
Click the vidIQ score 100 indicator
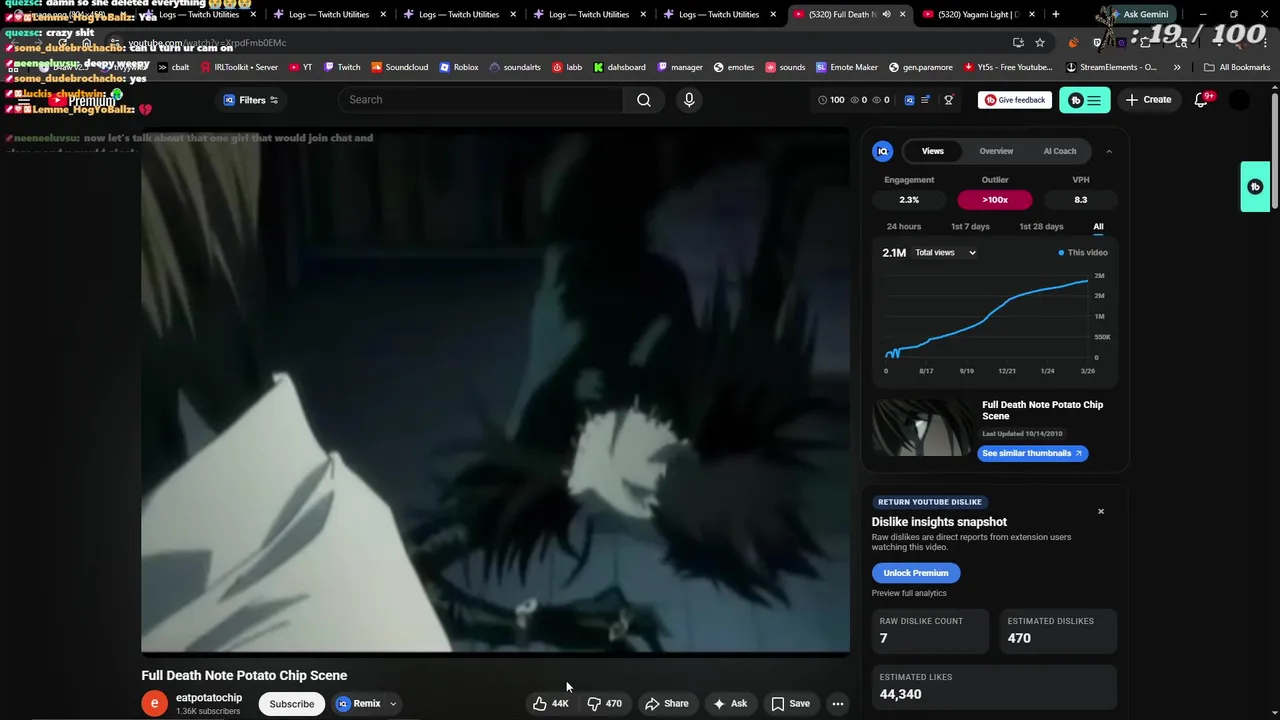pyautogui.click(x=830, y=100)
